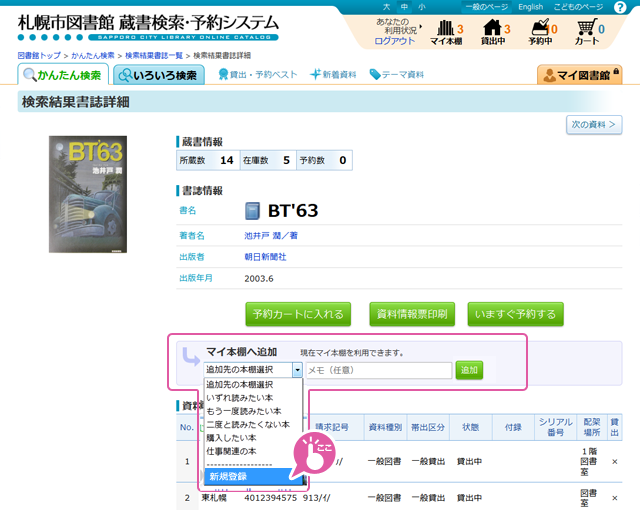This screenshot has width=640, height=510.
Task: Open the マイ本棚 bookshelf icon
Action: pos(447,32)
